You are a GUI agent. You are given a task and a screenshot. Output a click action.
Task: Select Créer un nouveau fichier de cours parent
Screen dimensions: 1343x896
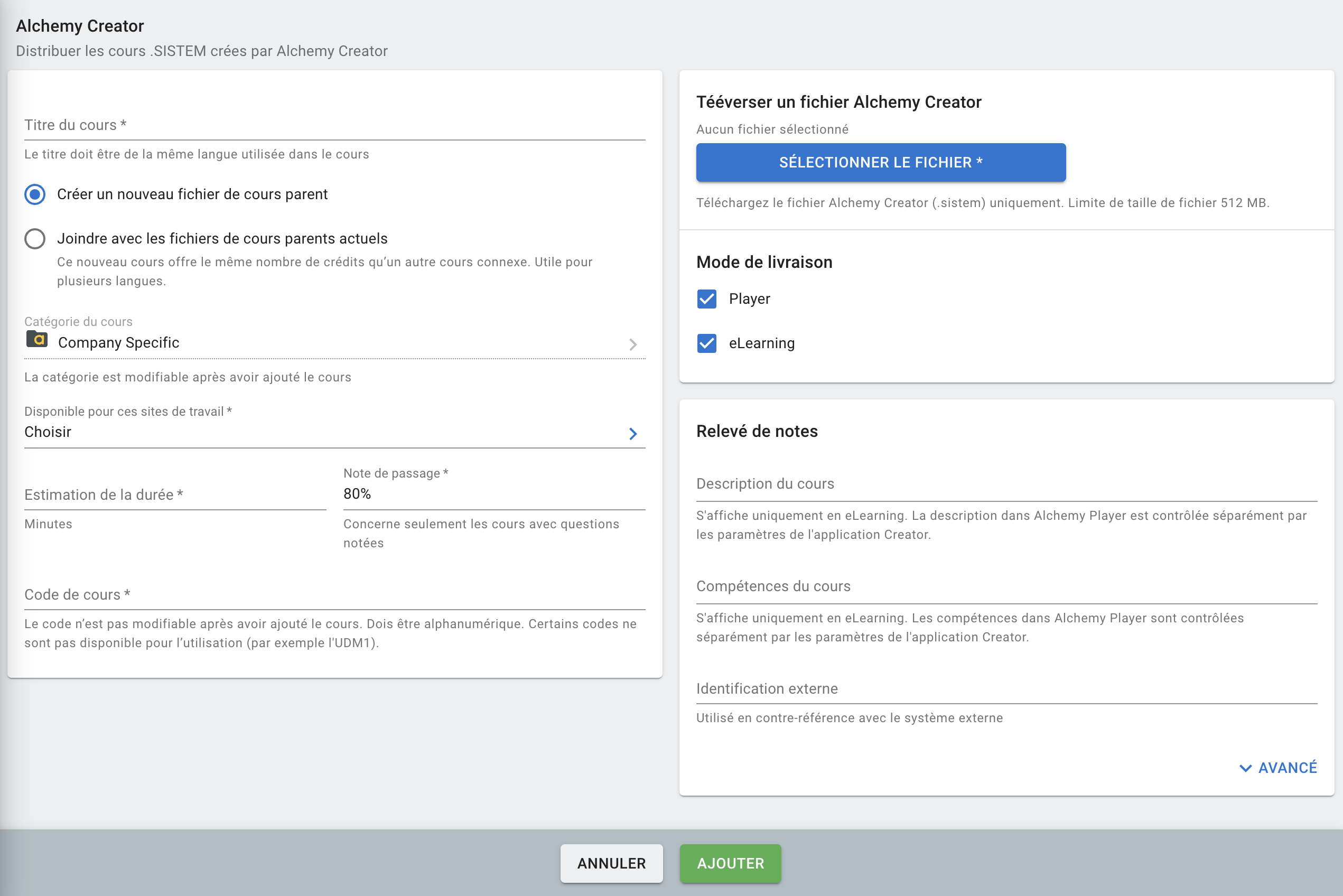35,194
